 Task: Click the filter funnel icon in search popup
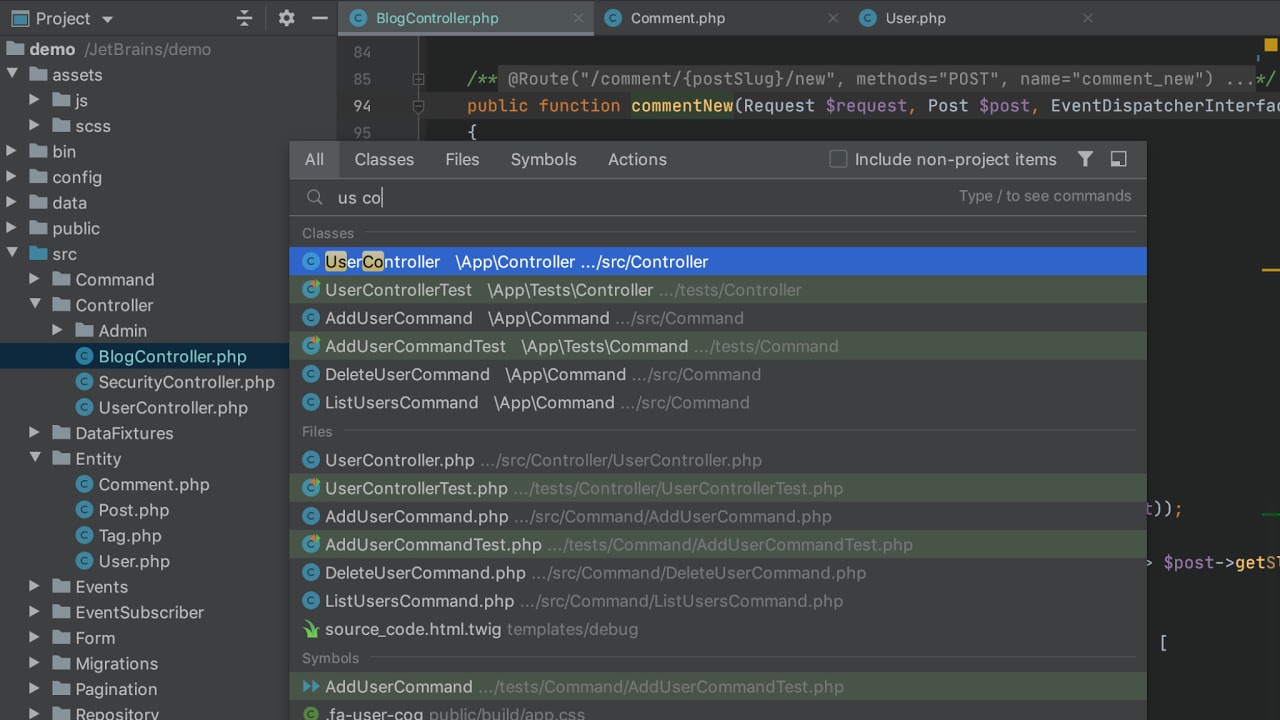[1085, 159]
